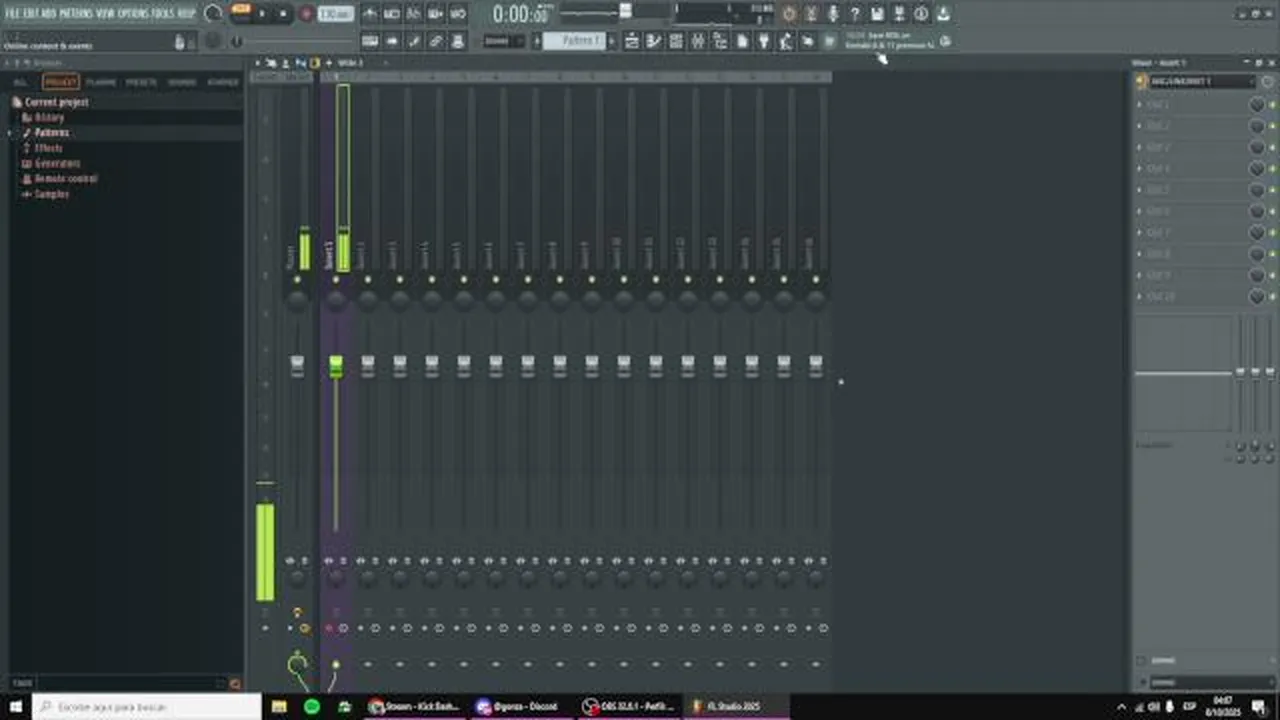Open Discord from the taskbar
The height and width of the screenshot is (720, 1280).
[x=520, y=707]
